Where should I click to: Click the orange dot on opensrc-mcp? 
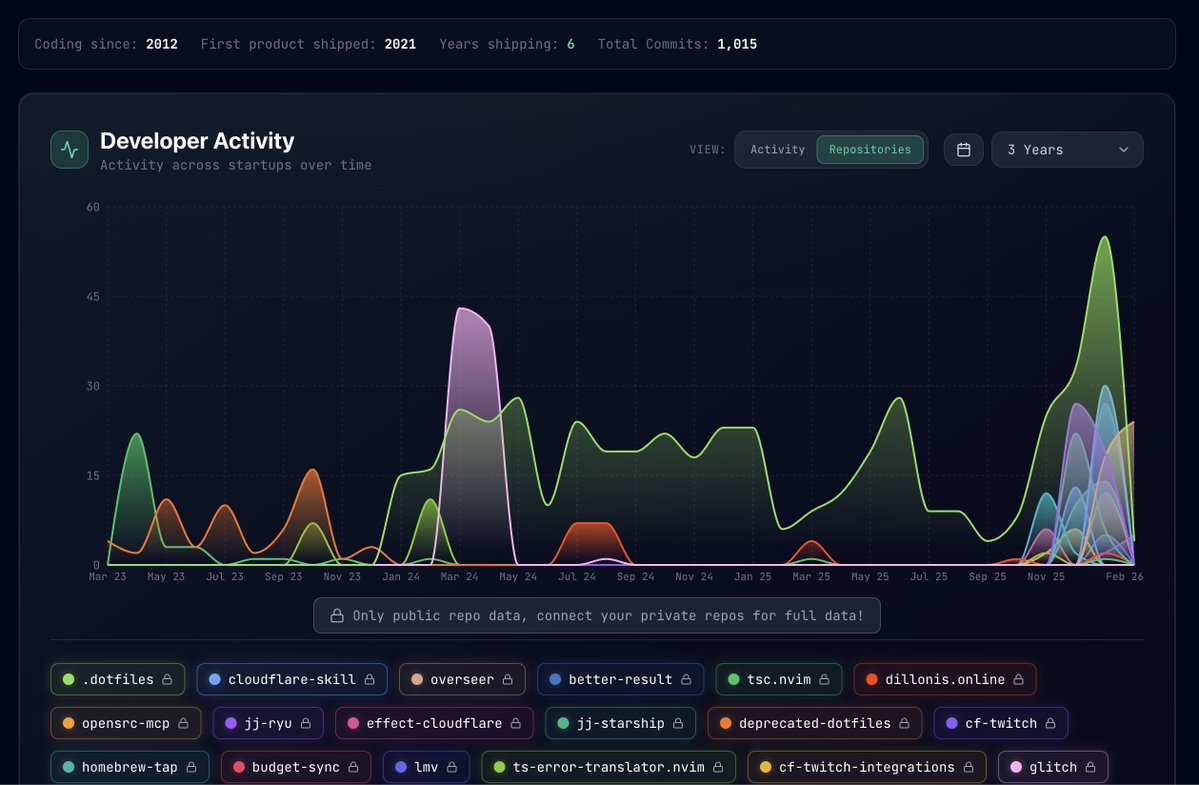tap(69, 723)
